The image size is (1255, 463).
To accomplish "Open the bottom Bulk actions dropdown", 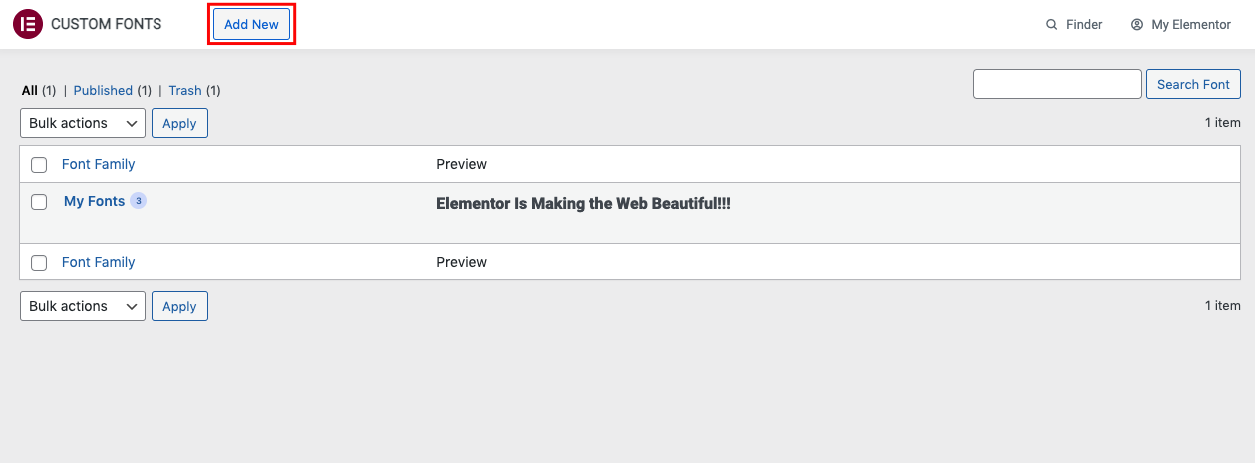I will (83, 306).
